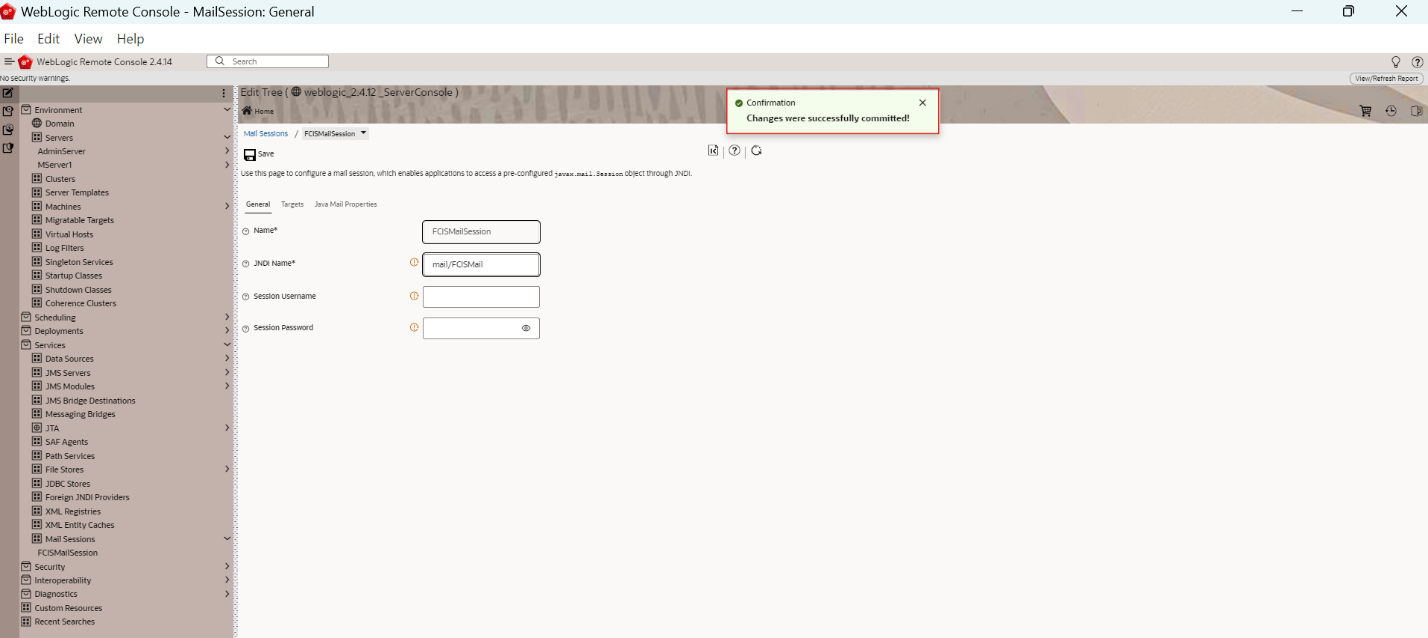Collapse the Mail Sessions tree node
Screen dimensions: 1428x638
[x=227, y=539]
